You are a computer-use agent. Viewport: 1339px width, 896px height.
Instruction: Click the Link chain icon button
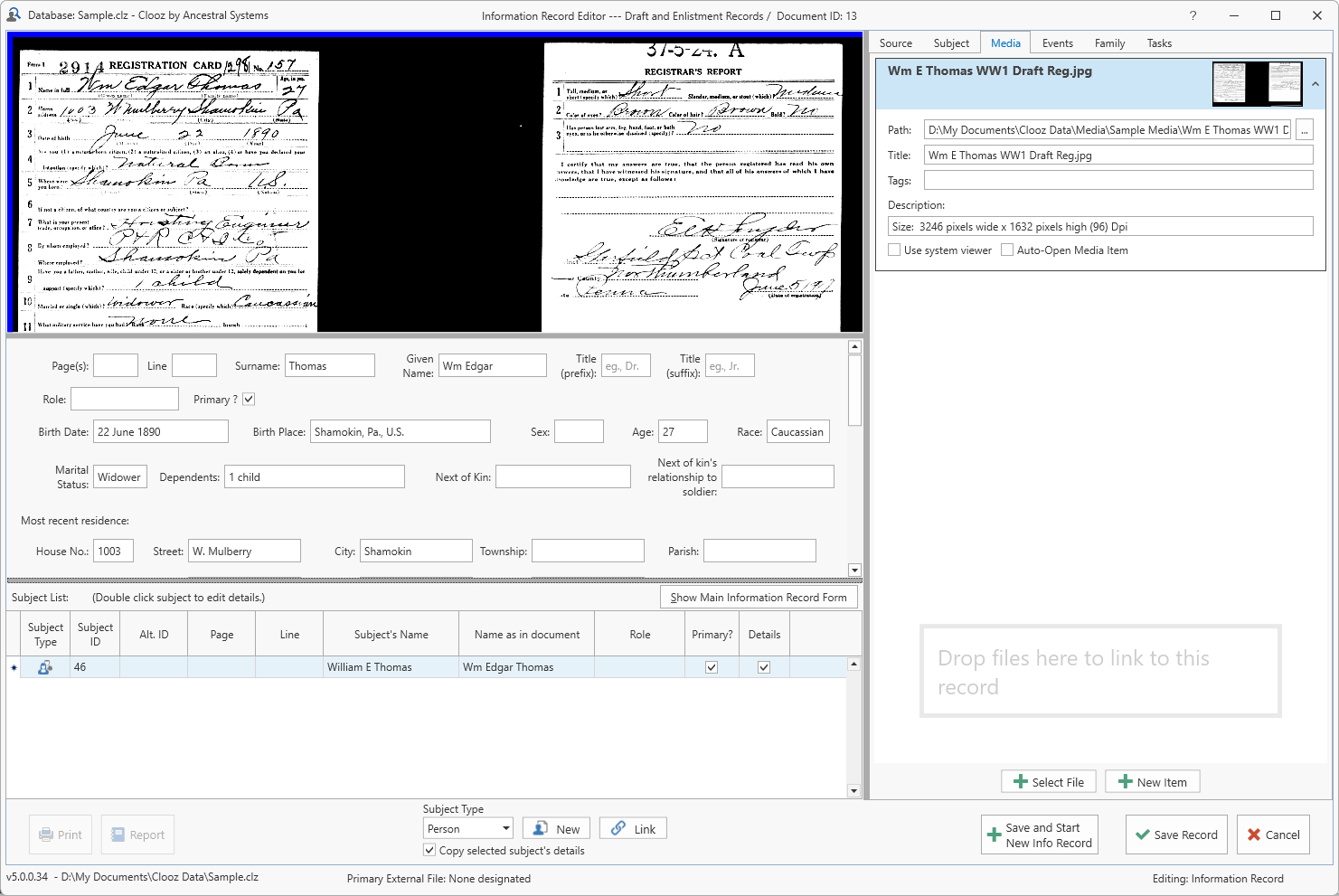pos(618,828)
